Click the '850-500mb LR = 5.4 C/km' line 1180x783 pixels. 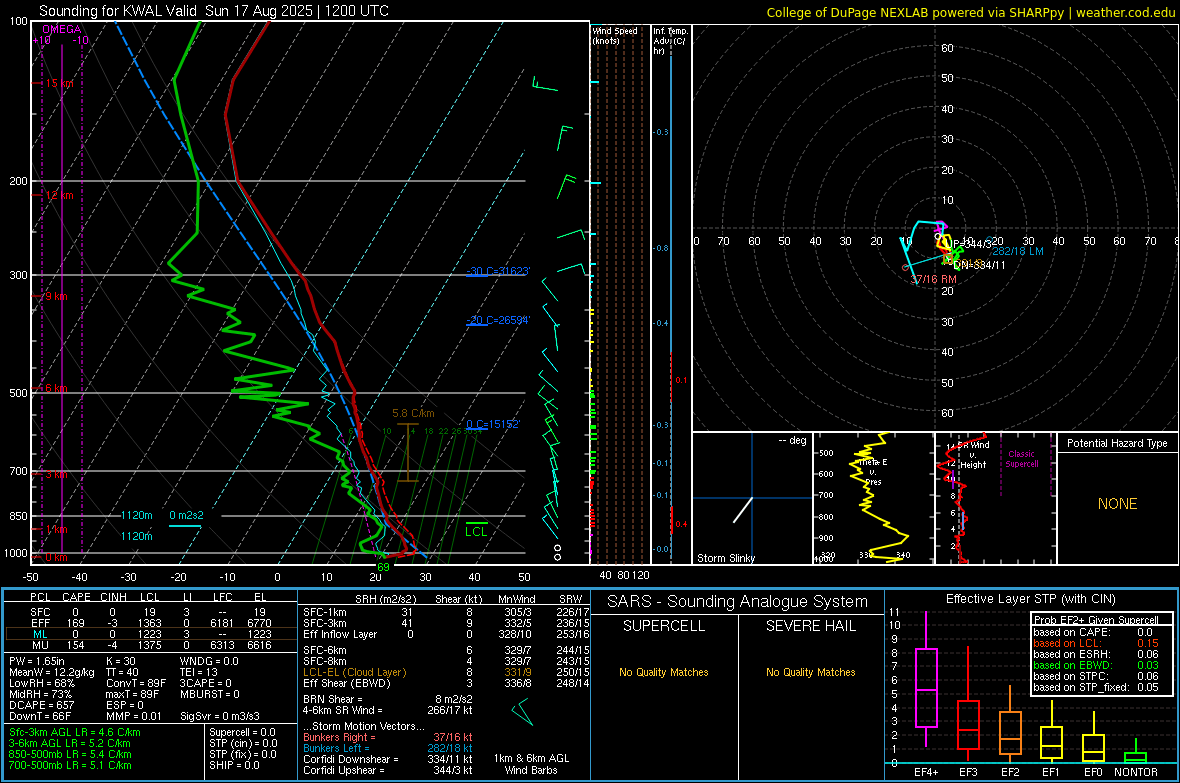click(x=70, y=754)
